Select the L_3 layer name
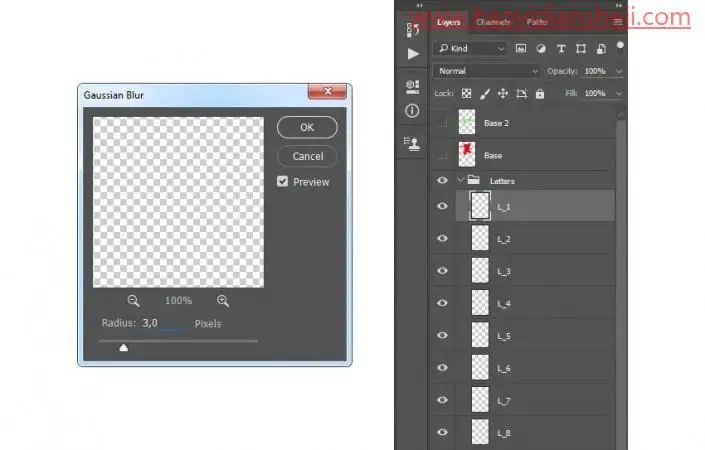Screen dimensions: 705x450 (x=504, y=272)
